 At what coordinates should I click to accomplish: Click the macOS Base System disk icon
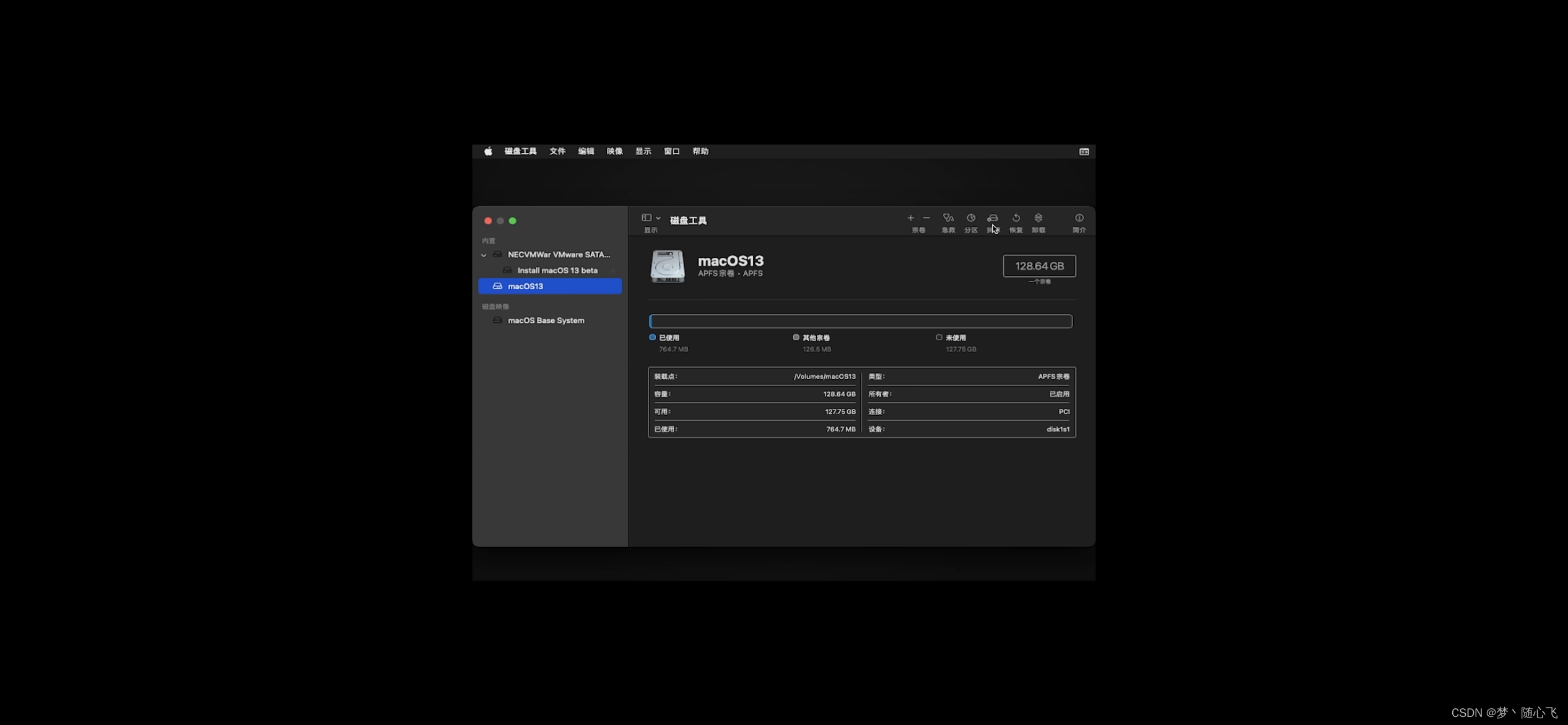497,320
